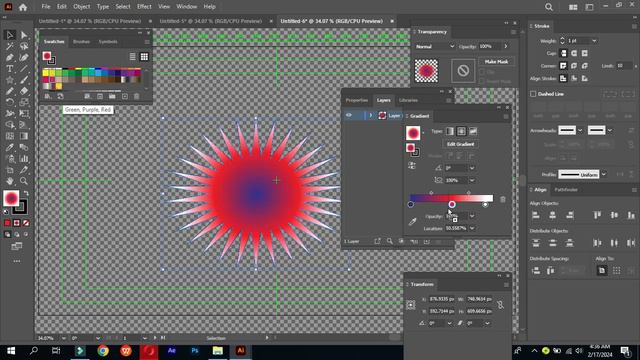640x360 pixels.
Task: Open the gradient aspect ratio dropdown
Action: (x=472, y=180)
